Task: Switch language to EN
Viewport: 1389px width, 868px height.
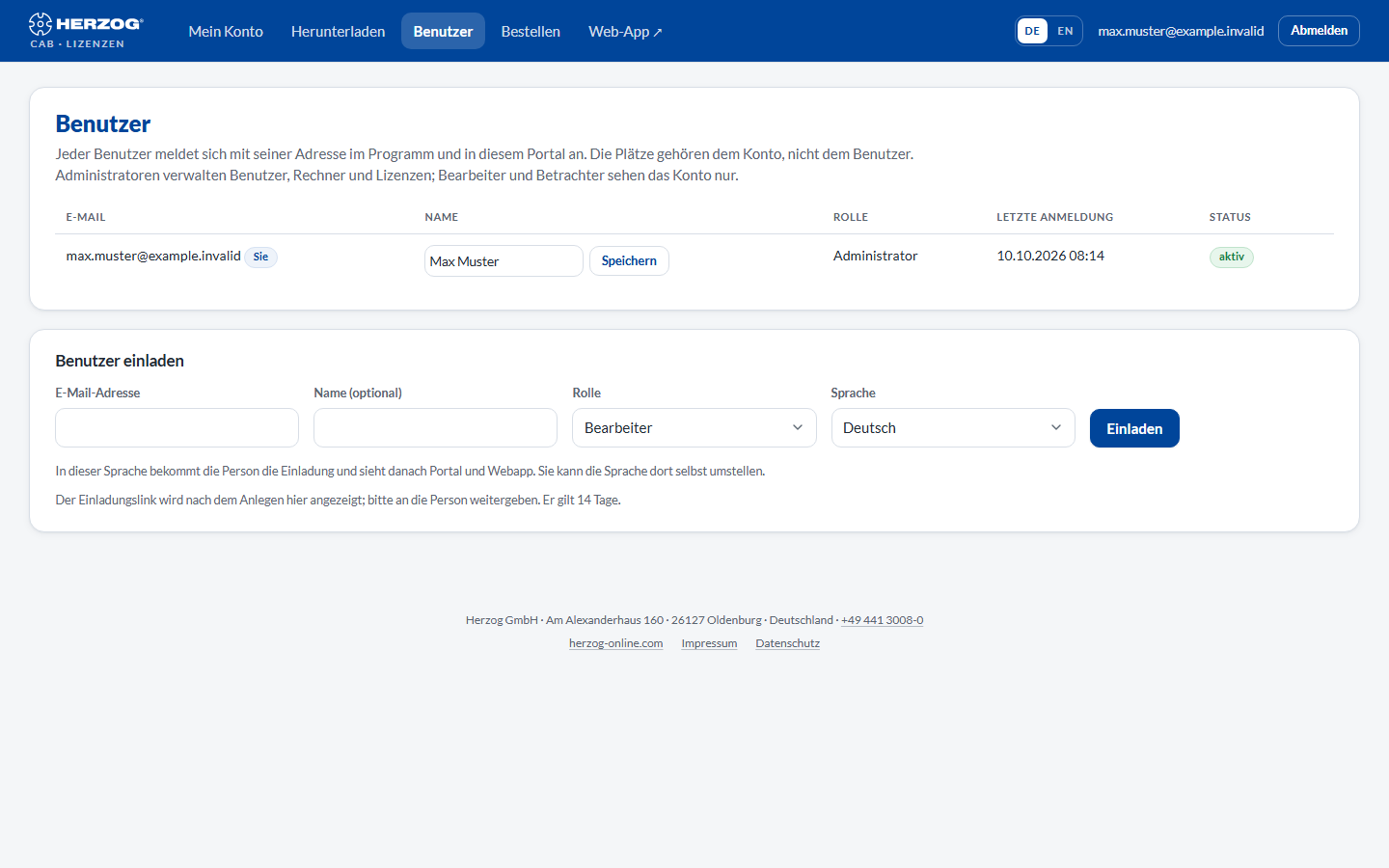Action: (x=1065, y=31)
